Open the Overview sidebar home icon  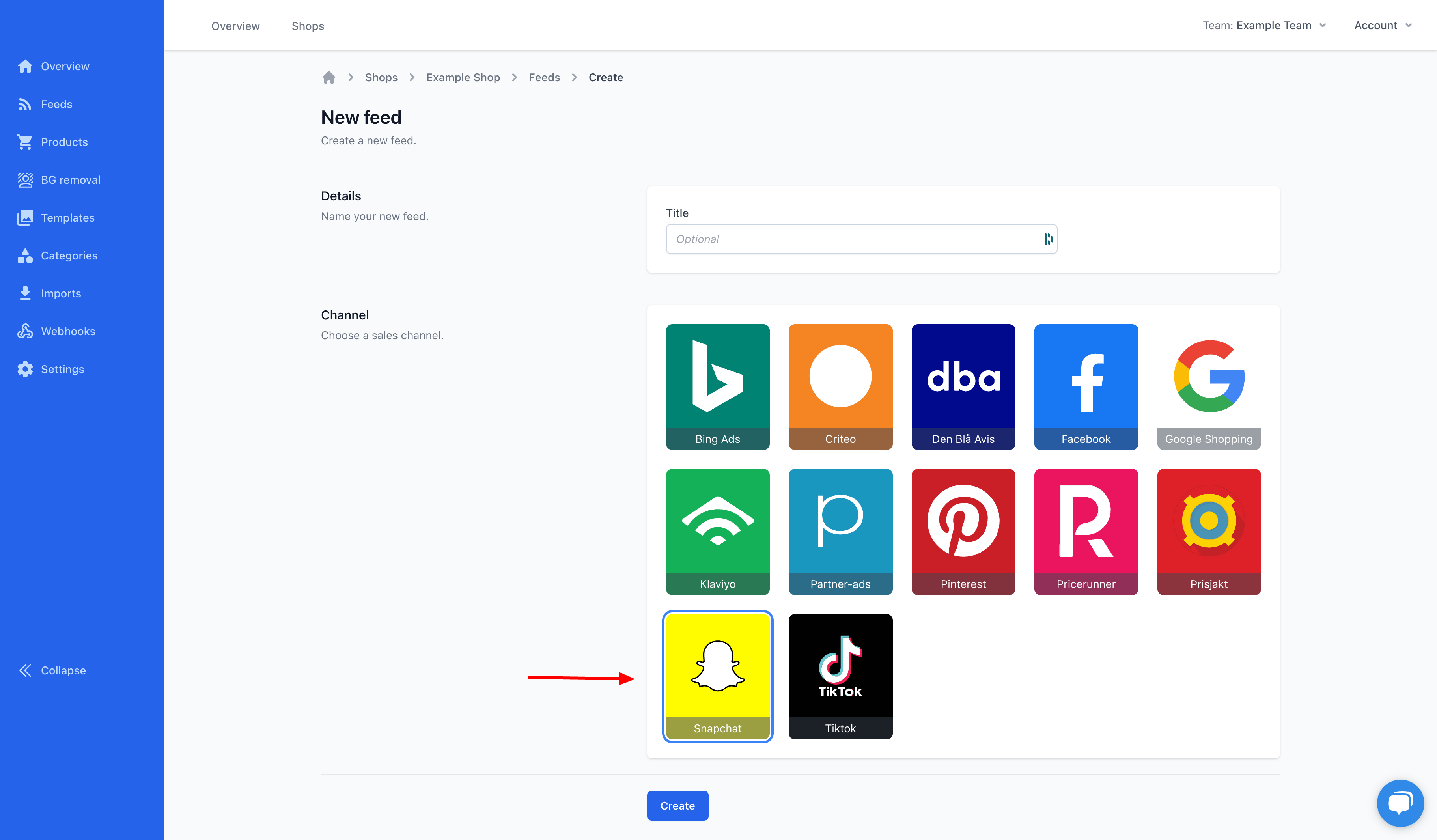click(x=25, y=66)
